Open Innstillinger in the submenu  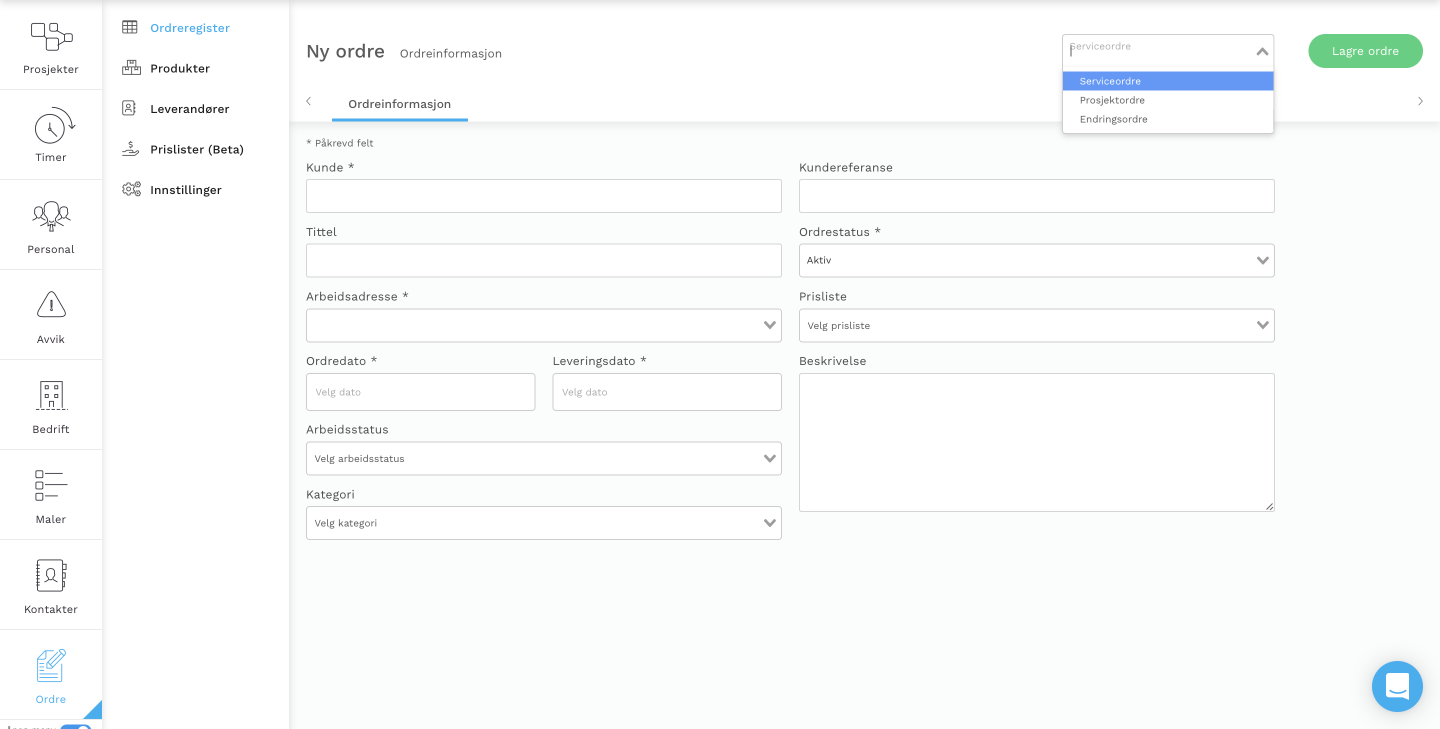click(186, 190)
